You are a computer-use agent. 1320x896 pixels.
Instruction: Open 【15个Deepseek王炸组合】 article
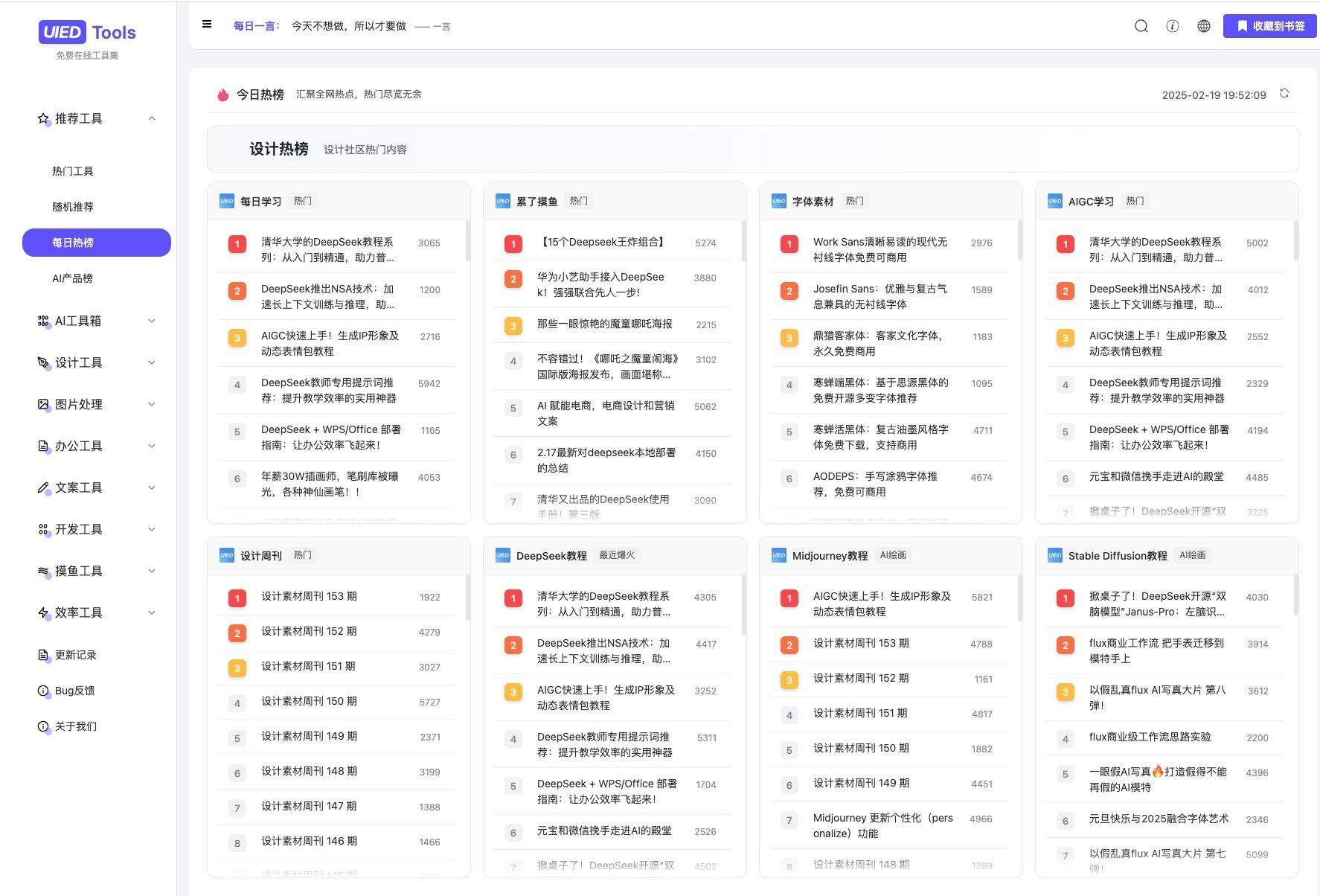602,242
